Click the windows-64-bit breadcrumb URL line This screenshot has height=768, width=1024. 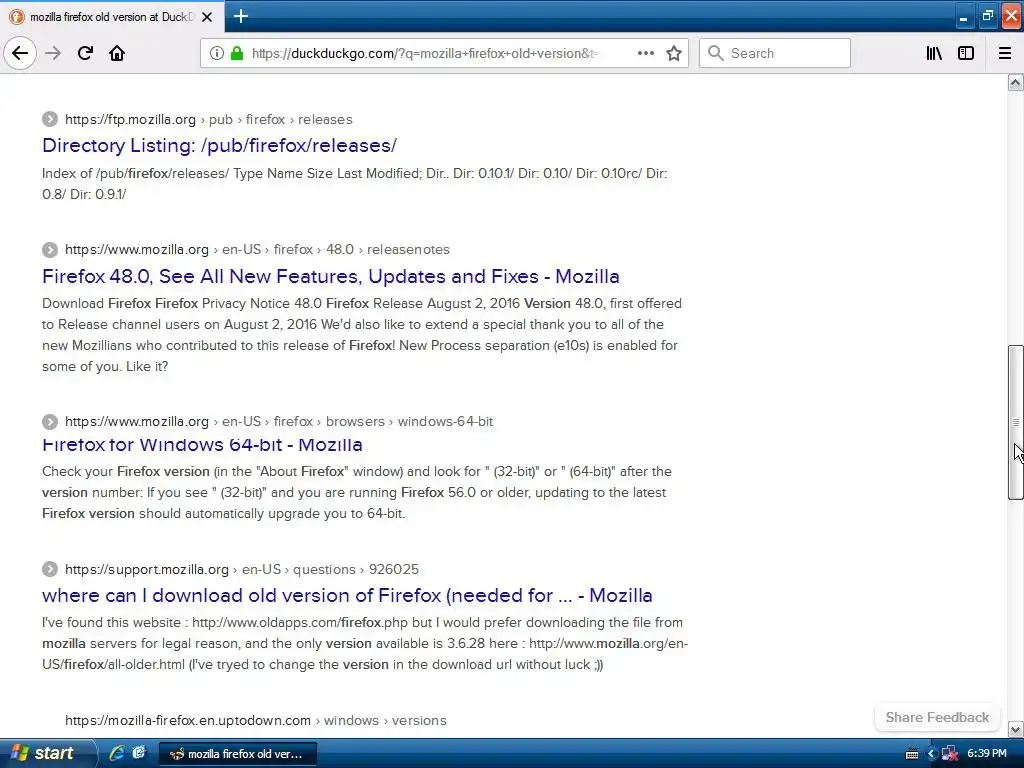[x=279, y=421]
